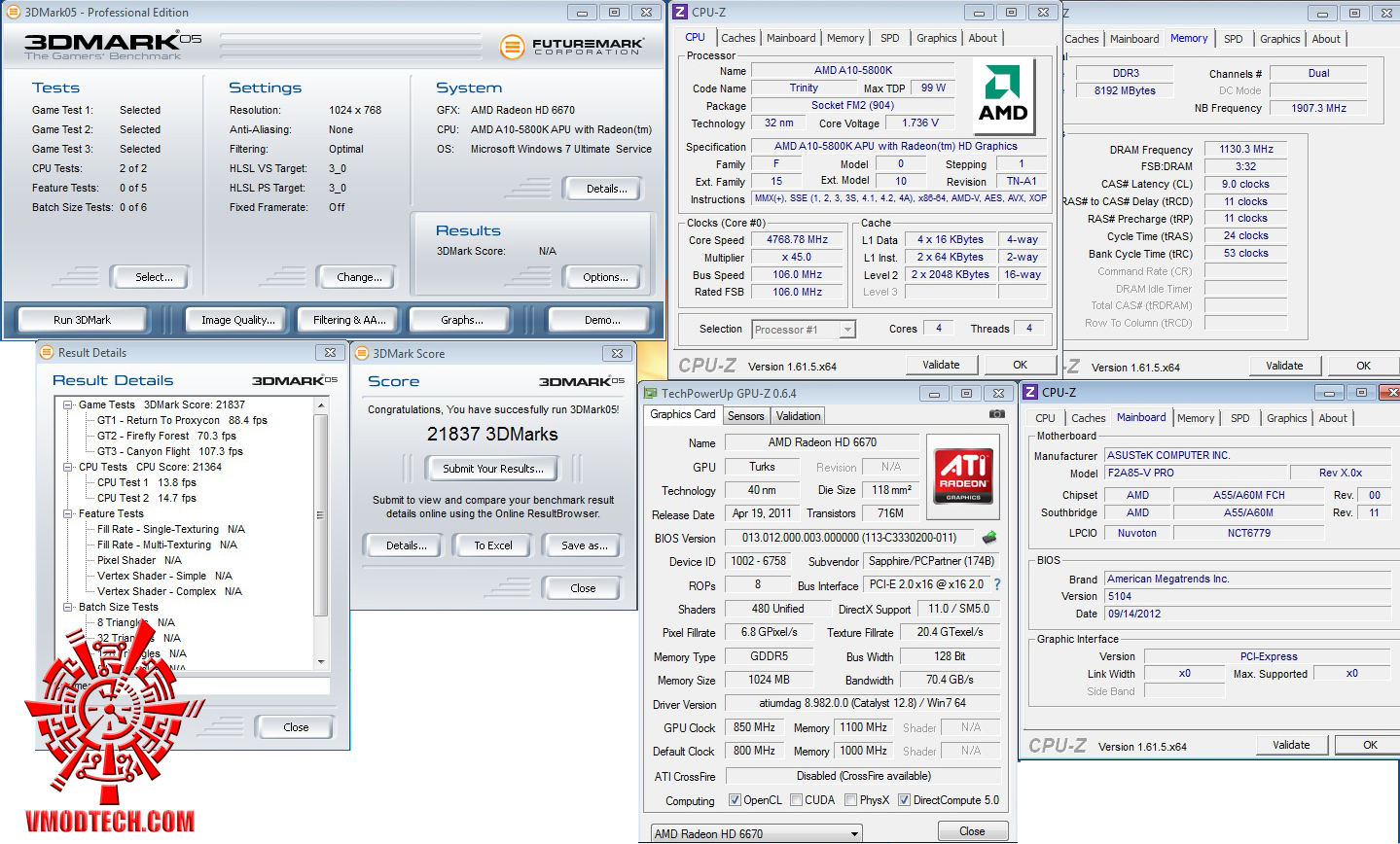
Task: Open Graphics tab in the CPU-Z Mainboard window
Action: [x=1287, y=418]
